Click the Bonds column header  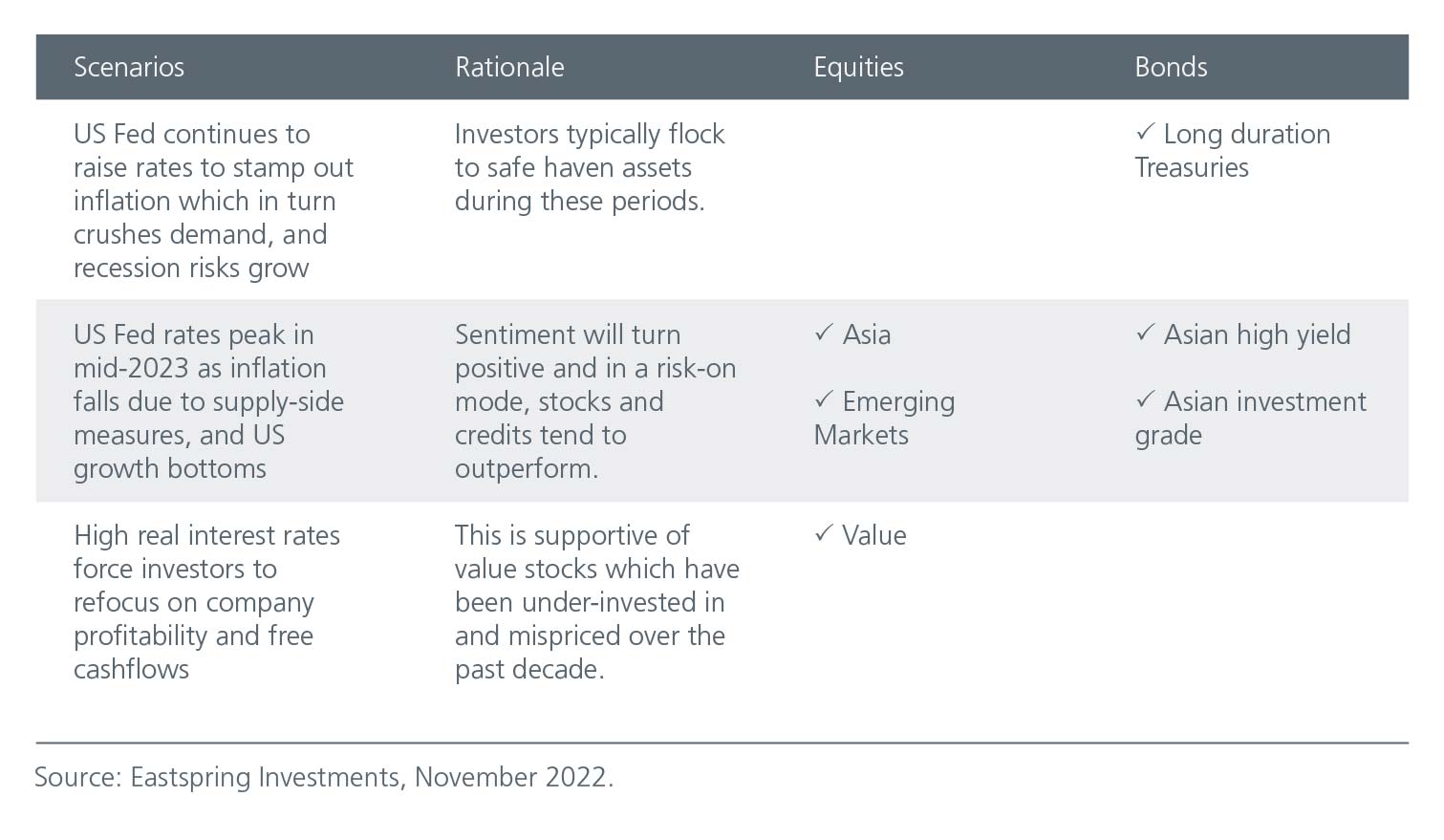click(x=1171, y=67)
